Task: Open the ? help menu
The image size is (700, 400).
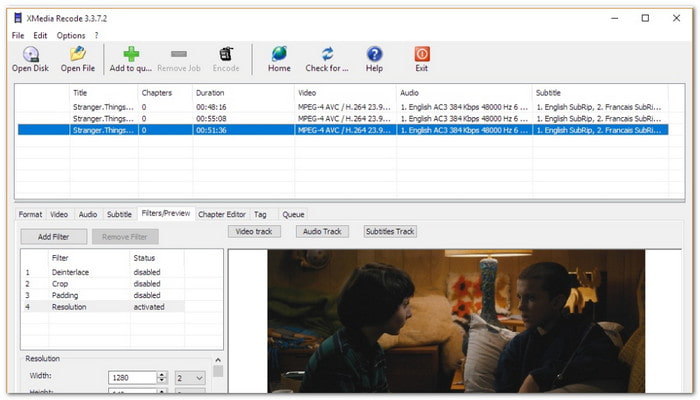Action: 96,36
